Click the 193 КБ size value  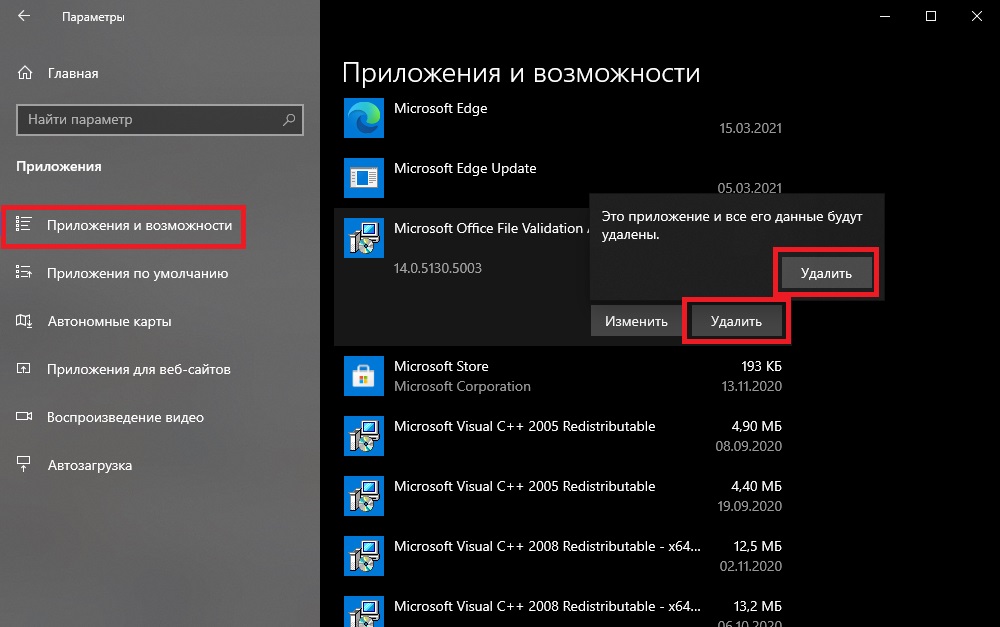(x=761, y=366)
